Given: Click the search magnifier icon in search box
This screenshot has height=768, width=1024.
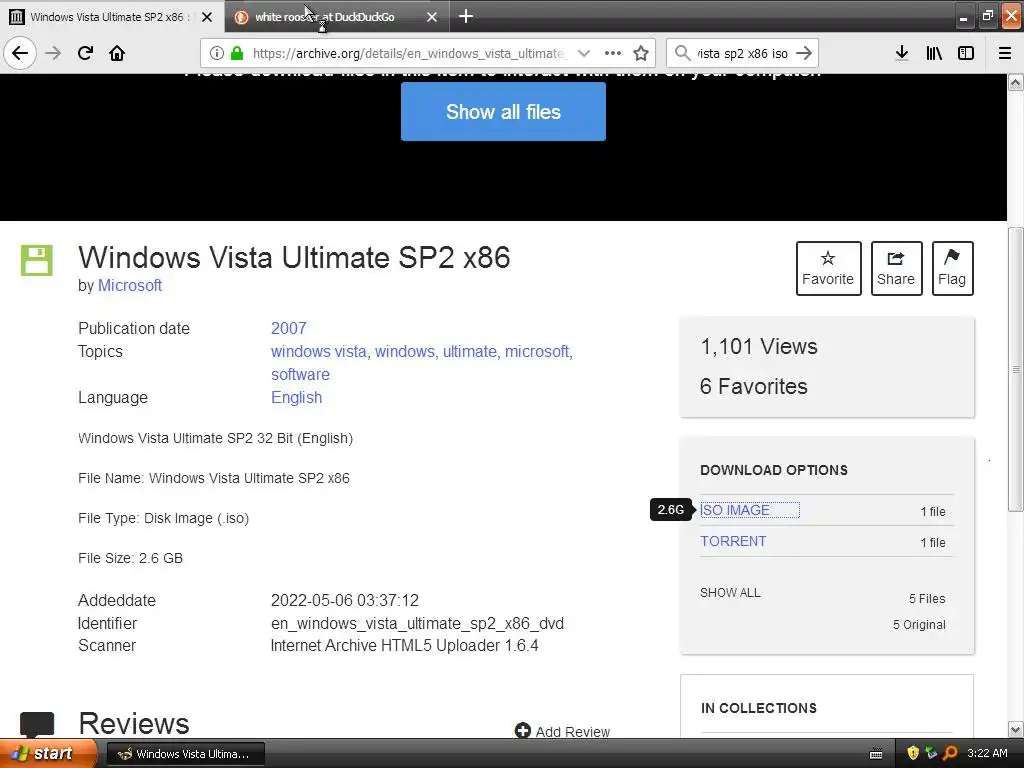Looking at the screenshot, I should 682,53.
